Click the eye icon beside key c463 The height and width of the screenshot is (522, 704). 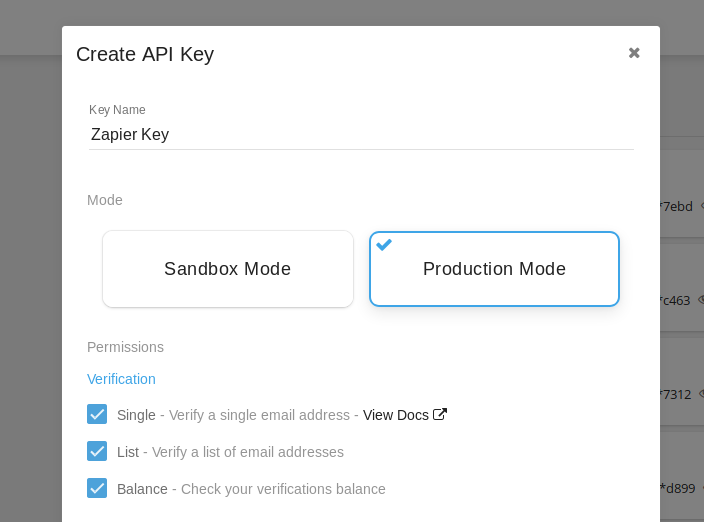pos(701,300)
